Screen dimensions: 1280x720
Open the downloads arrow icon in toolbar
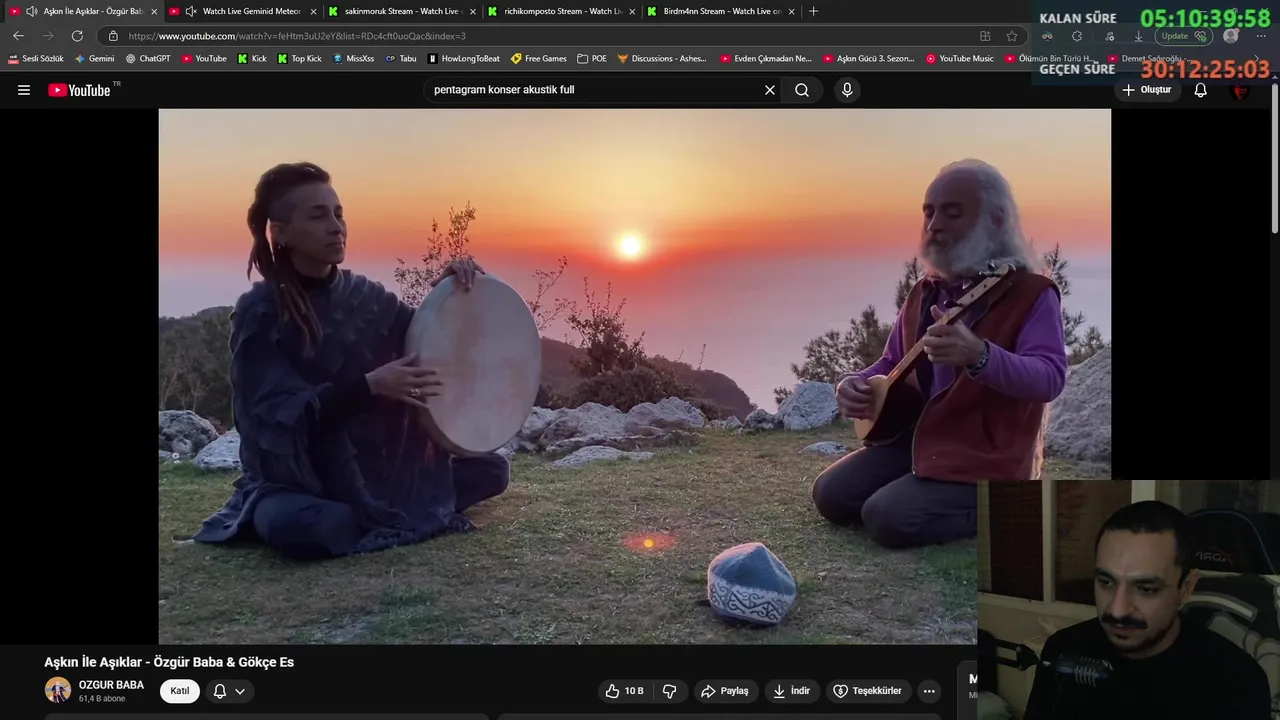pyautogui.click(x=1138, y=36)
